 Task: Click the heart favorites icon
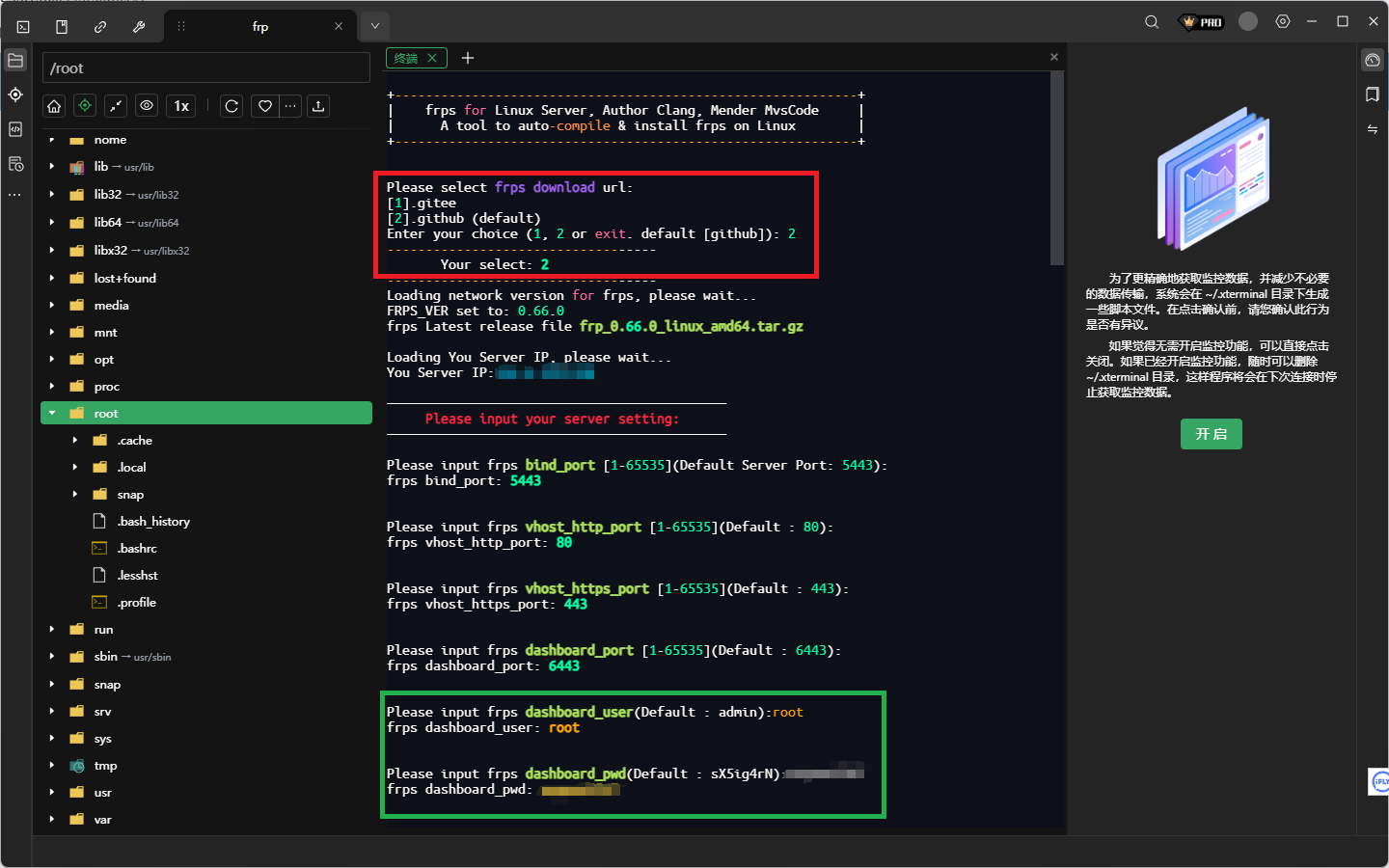pyautogui.click(x=265, y=106)
